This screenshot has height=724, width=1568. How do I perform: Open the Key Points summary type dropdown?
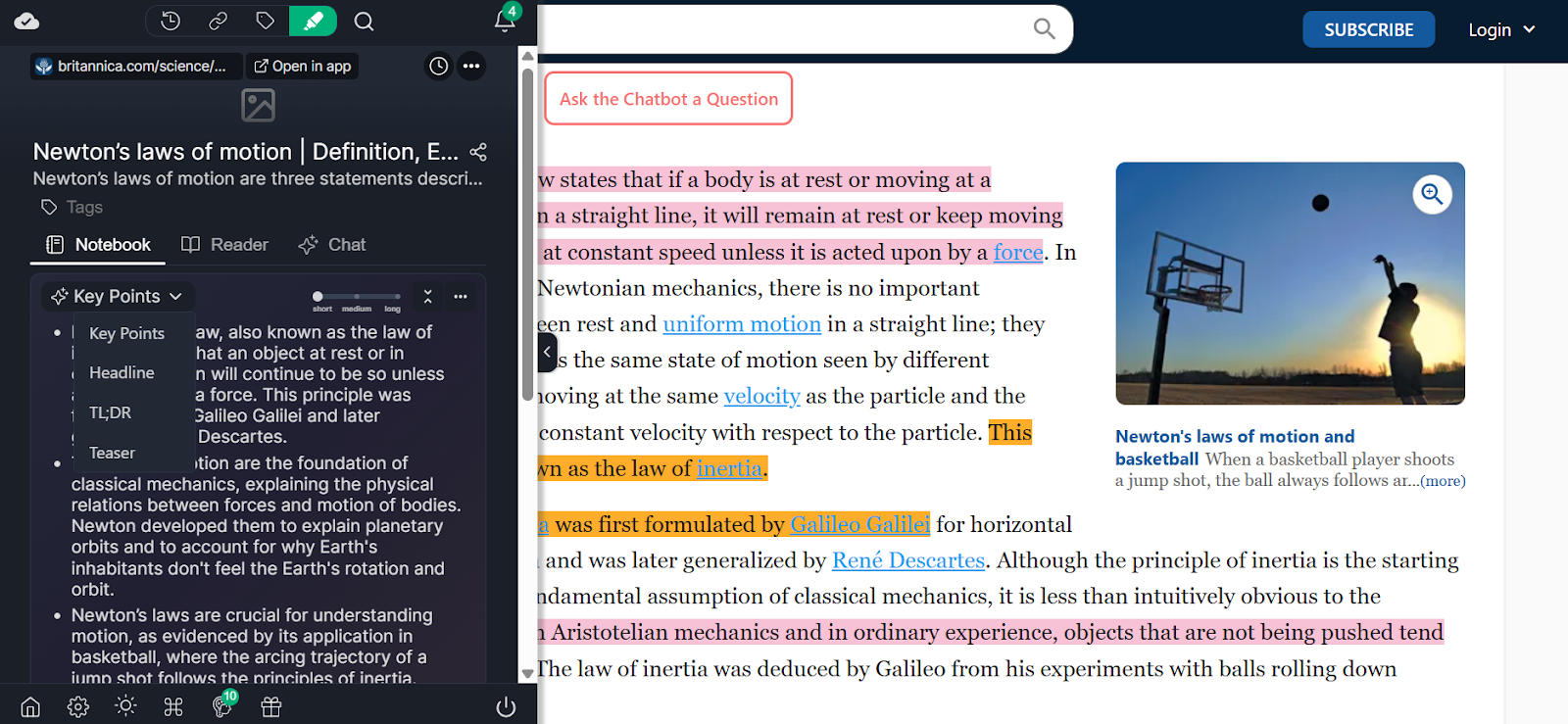click(118, 296)
